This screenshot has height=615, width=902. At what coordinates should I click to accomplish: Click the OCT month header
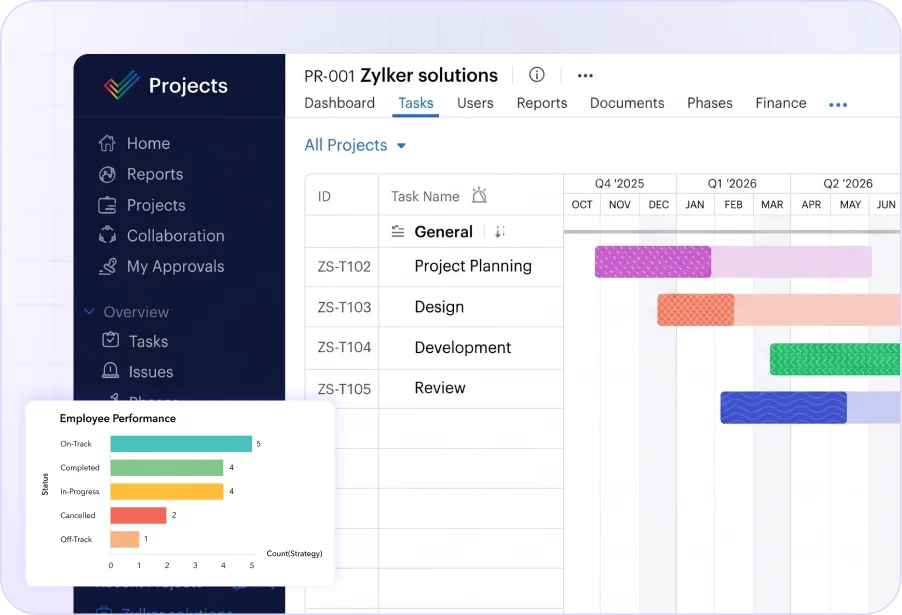[582, 204]
